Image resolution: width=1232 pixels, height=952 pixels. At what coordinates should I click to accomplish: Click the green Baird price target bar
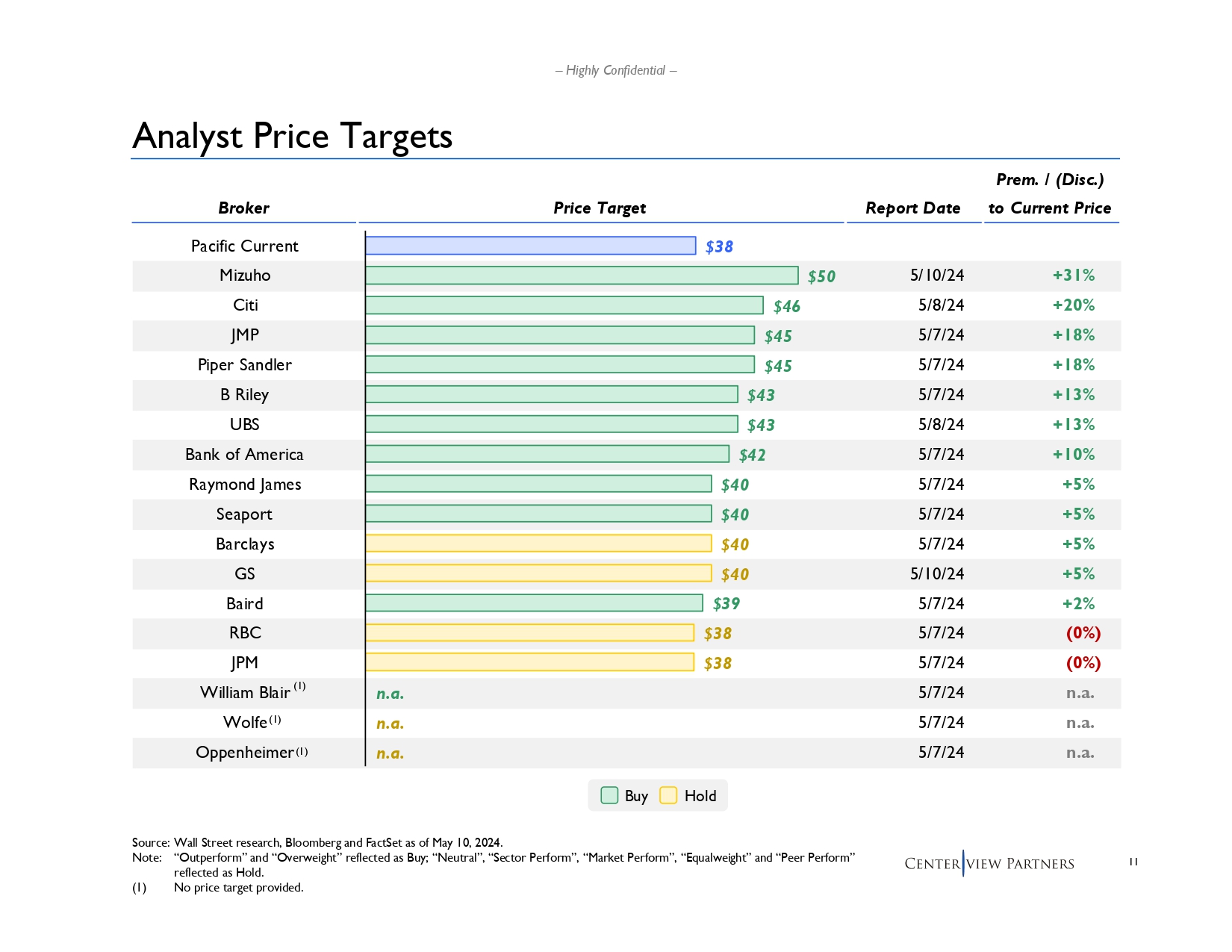point(535,603)
